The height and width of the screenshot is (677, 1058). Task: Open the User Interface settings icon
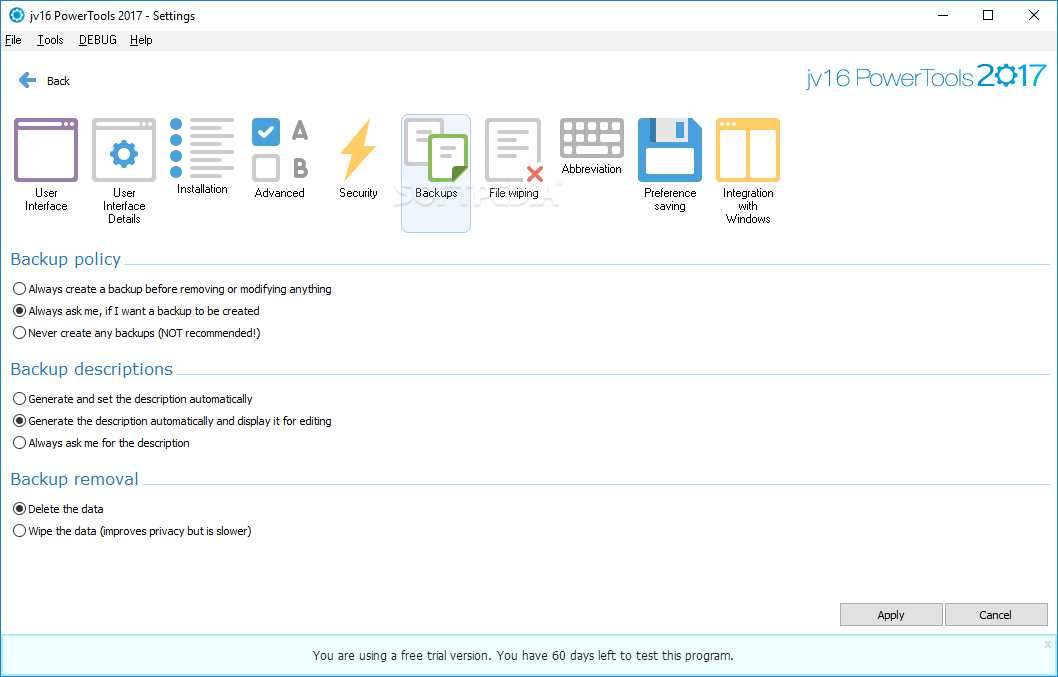pyautogui.click(x=46, y=150)
